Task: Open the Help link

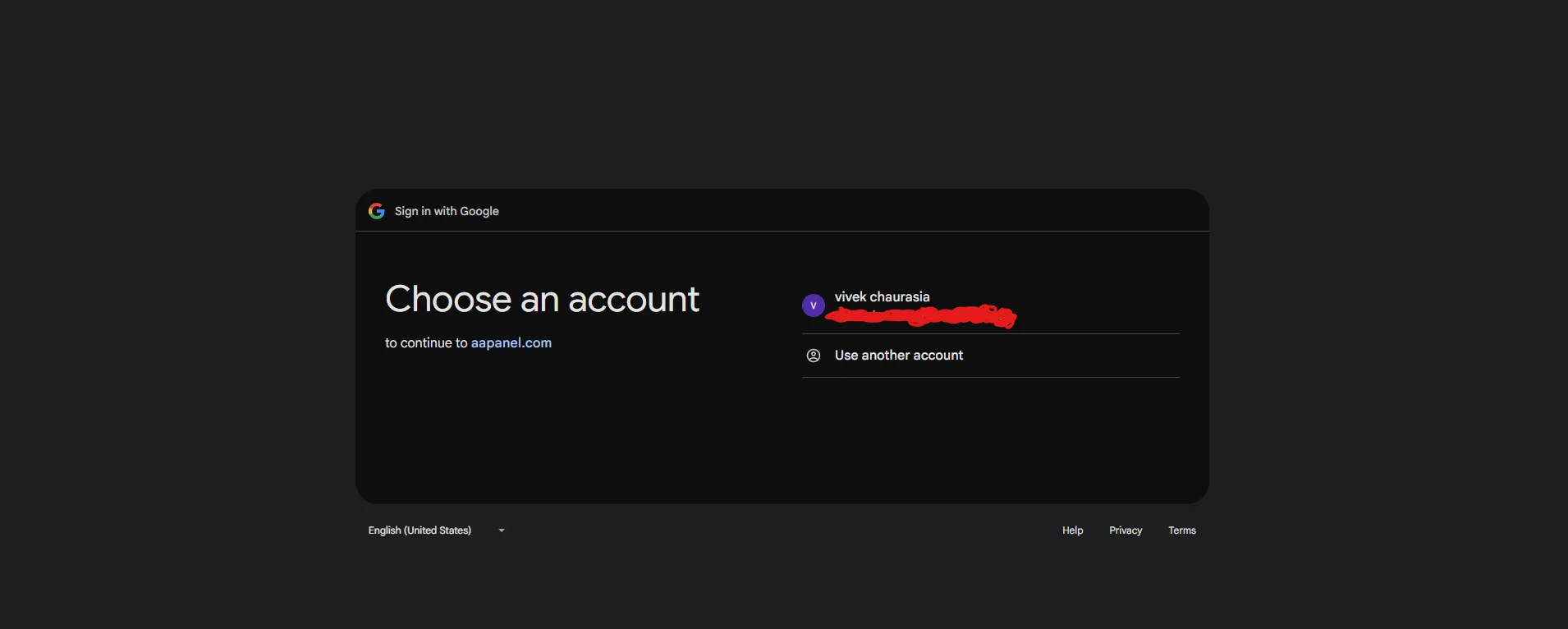Action: [x=1072, y=530]
